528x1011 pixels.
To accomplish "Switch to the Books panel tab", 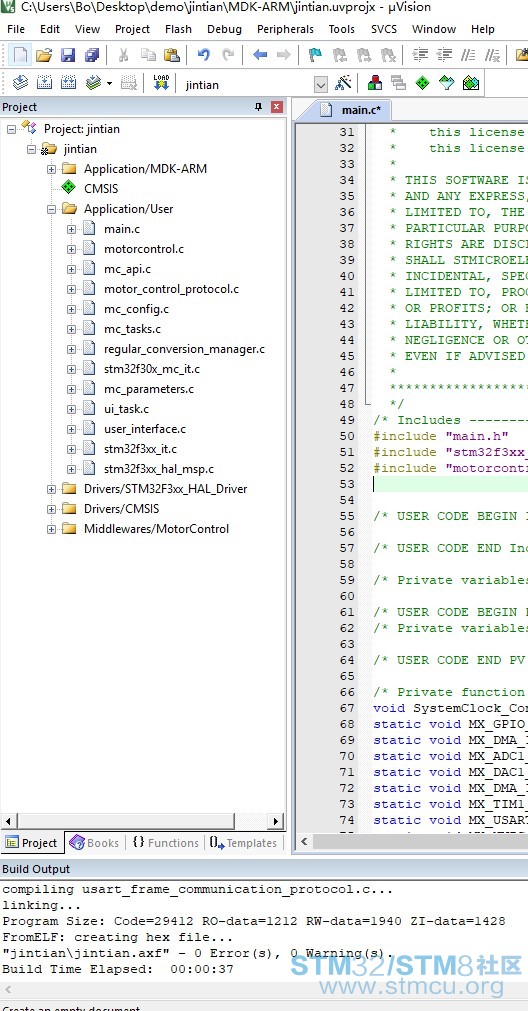I will point(94,843).
